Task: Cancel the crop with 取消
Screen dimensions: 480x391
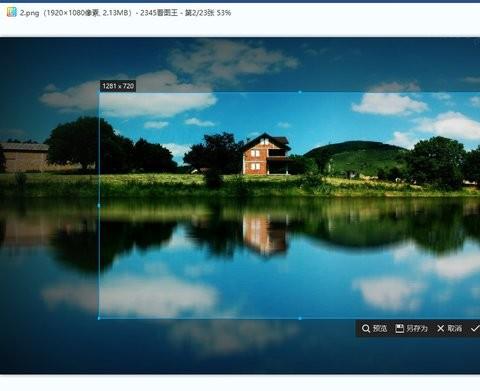Action: [x=449, y=329]
